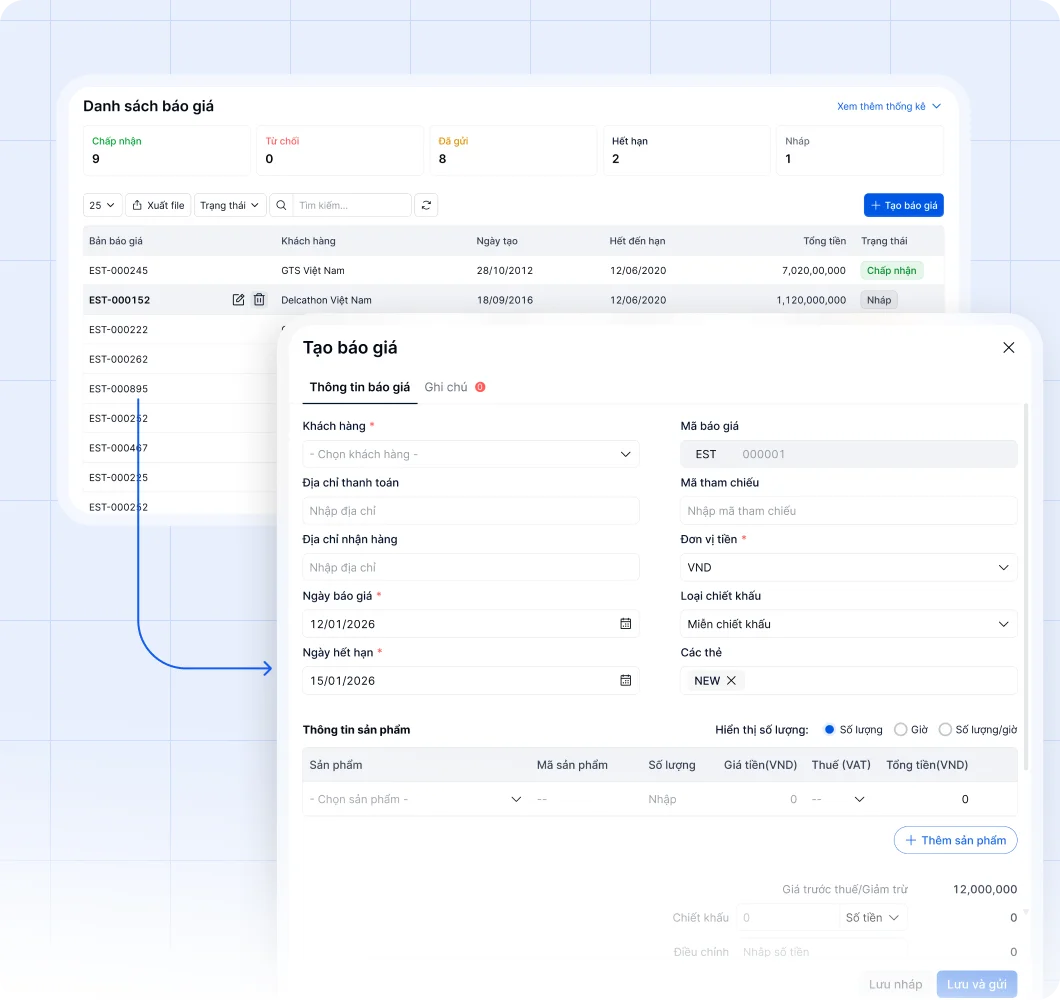
Task: Click the Hết đến hạn column header
Action: (x=637, y=241)
